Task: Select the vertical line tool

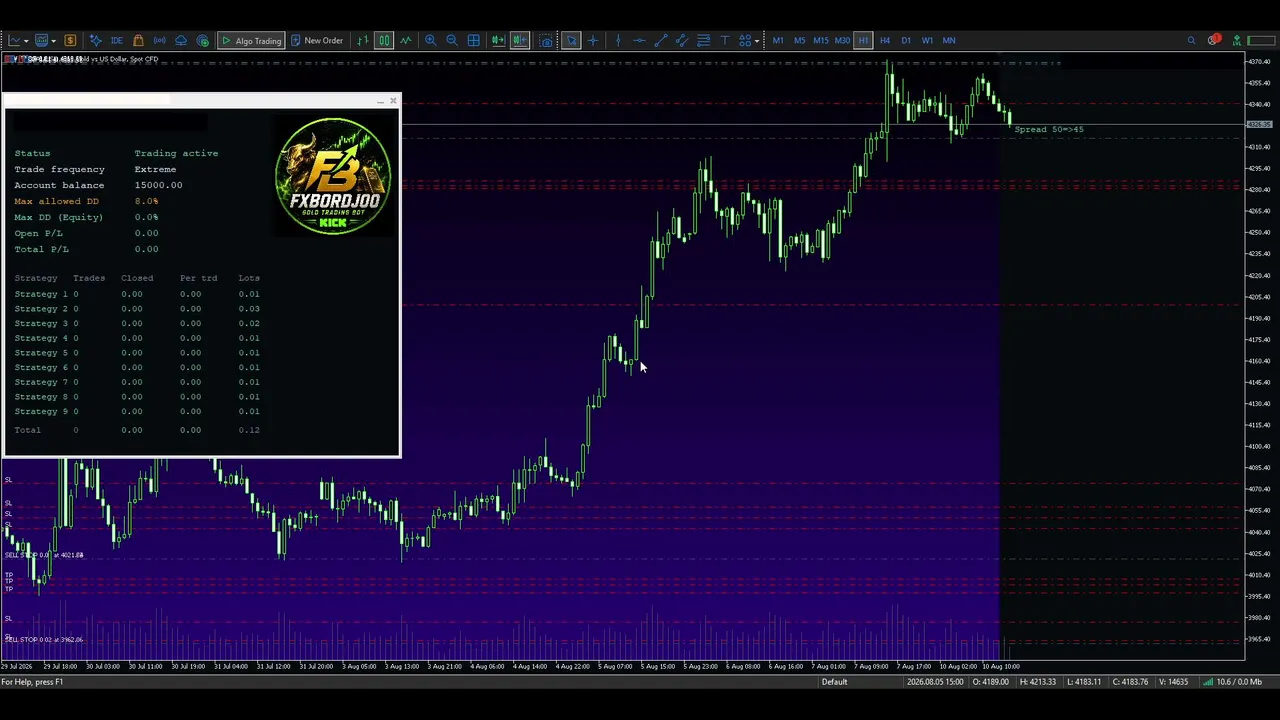Action: [x=618, y=40]
